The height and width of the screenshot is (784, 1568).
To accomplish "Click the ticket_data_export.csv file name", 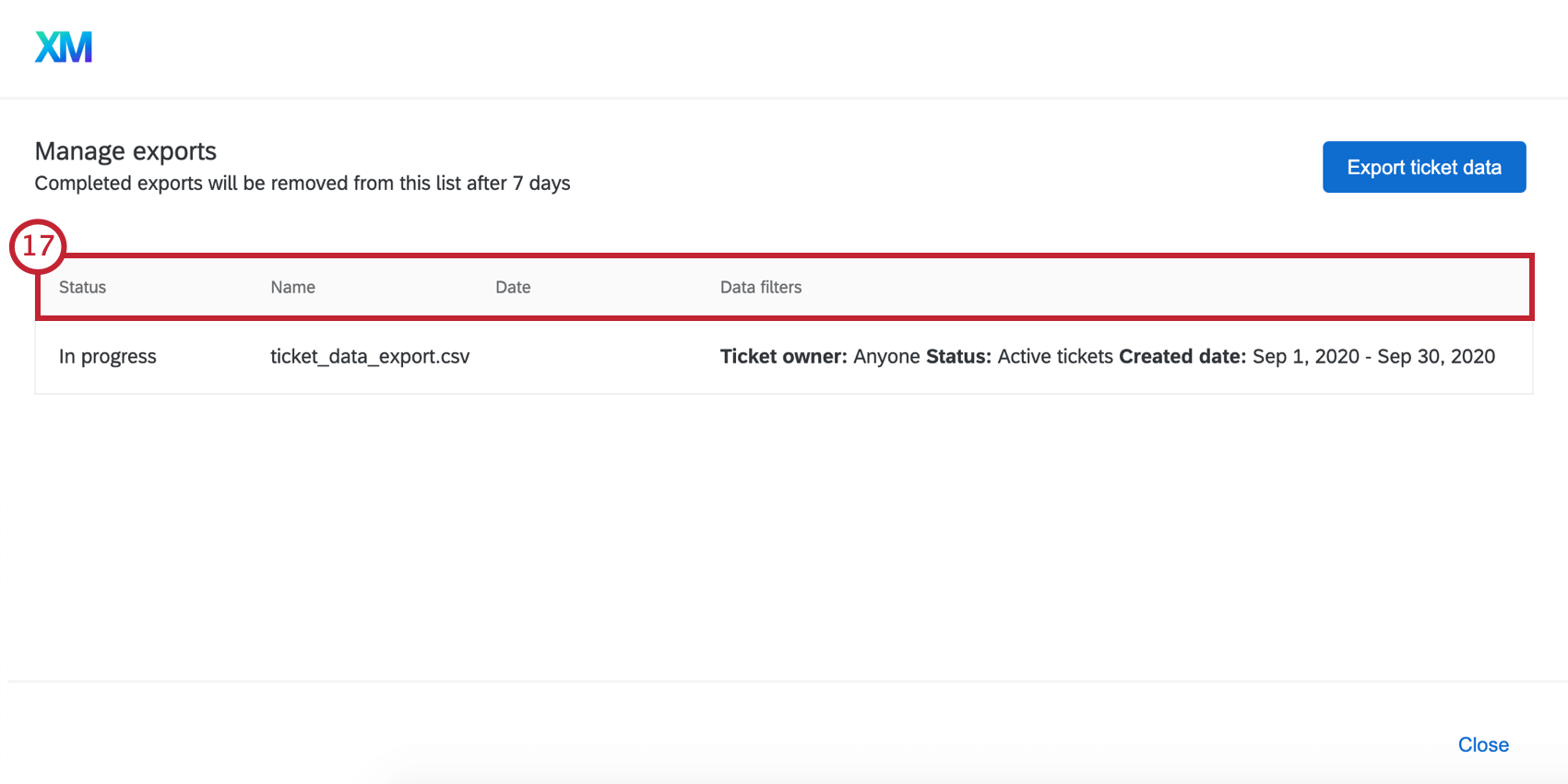I will pos(370,357).
